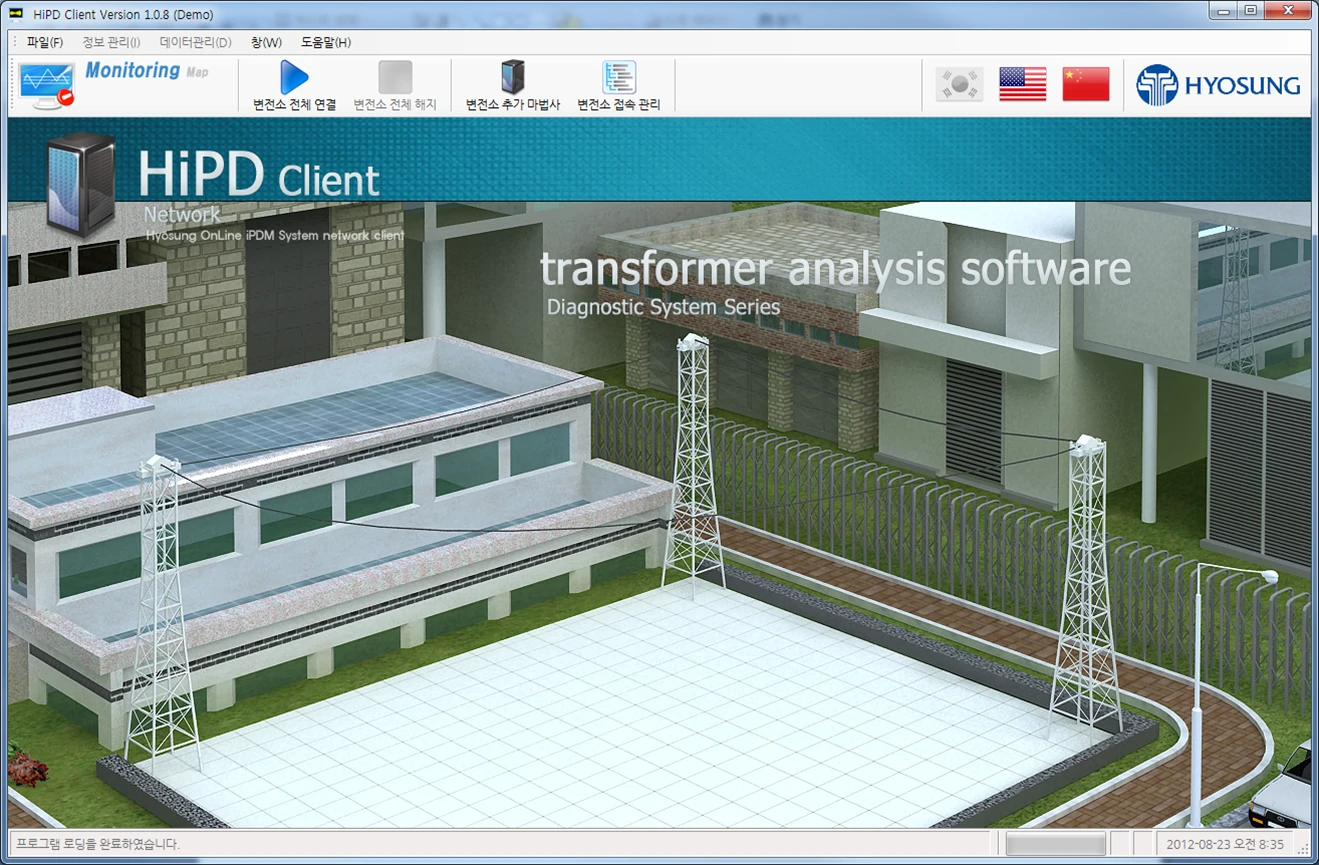Open the 파일(F) menu

point(45,42)
